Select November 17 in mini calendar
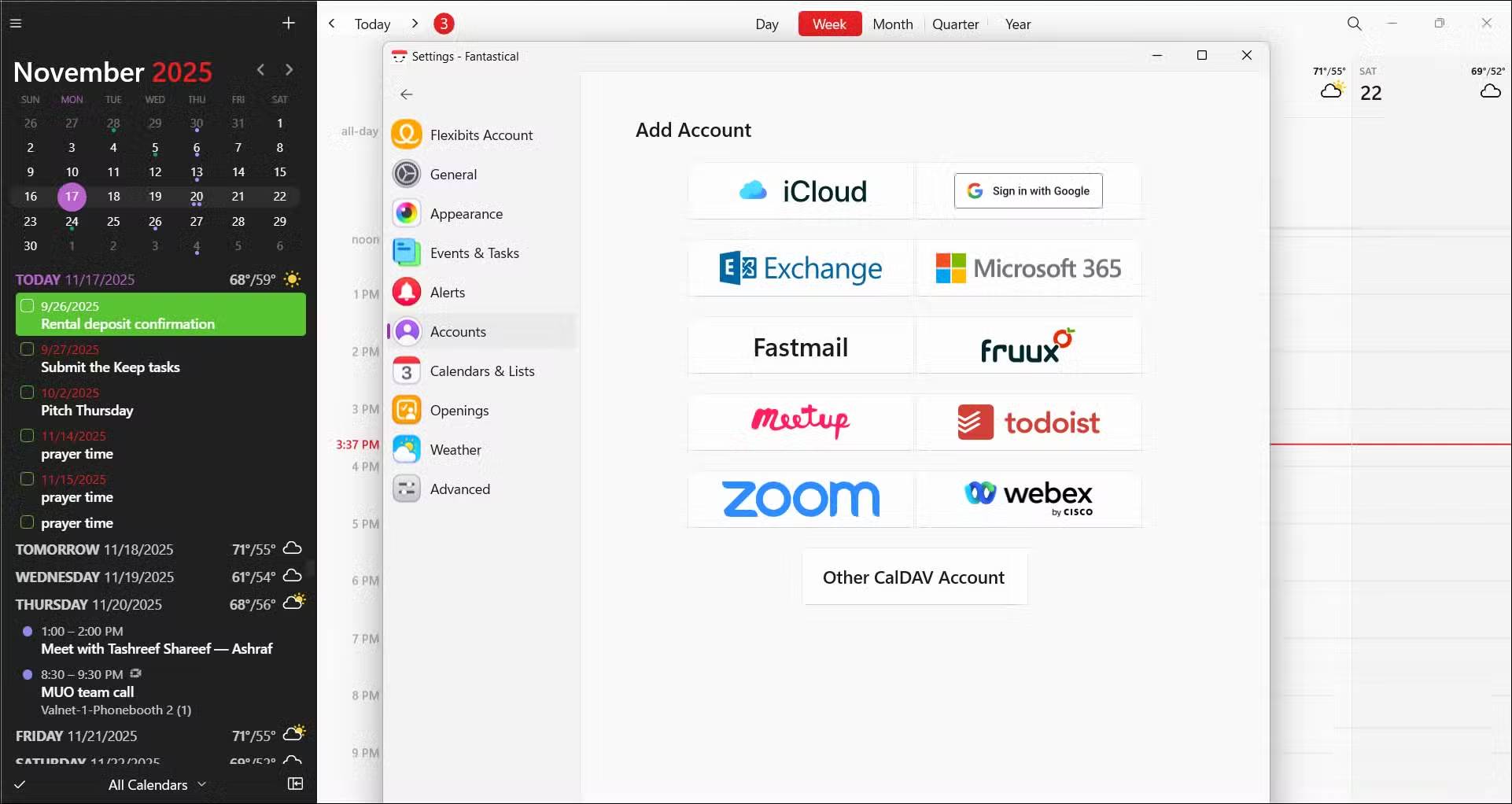This screenshot has height=804, width=1512. point(72,197)
